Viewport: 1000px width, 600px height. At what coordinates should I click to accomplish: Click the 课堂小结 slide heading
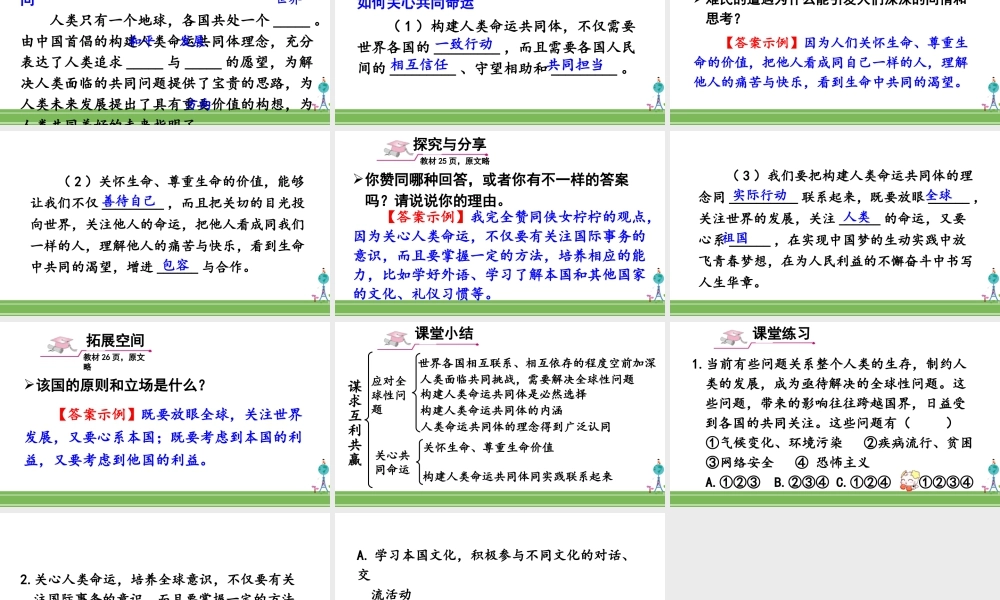445,334
